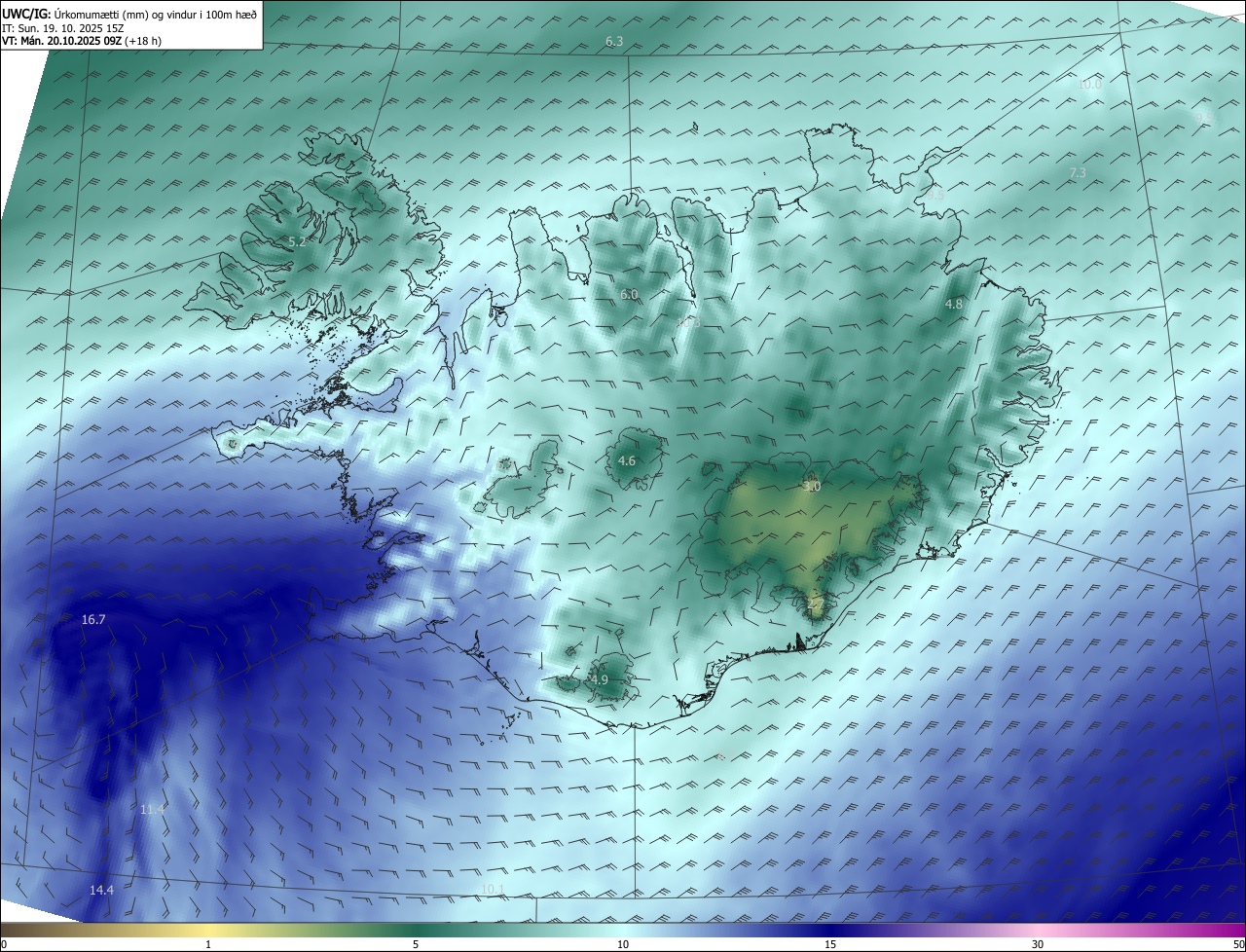The image size is (1246, 952).
Task: Click the 2.7 value label on the map
Action: tap(816, 604)
